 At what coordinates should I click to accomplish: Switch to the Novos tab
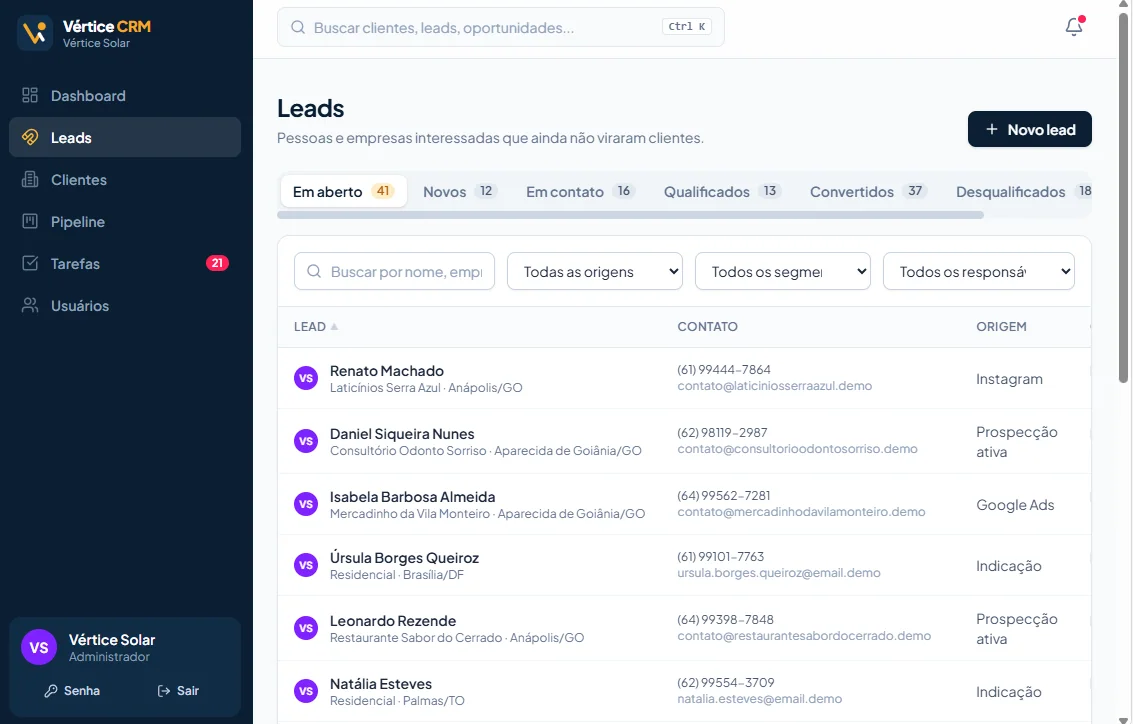pyautogui.click(x=460, y=191)
